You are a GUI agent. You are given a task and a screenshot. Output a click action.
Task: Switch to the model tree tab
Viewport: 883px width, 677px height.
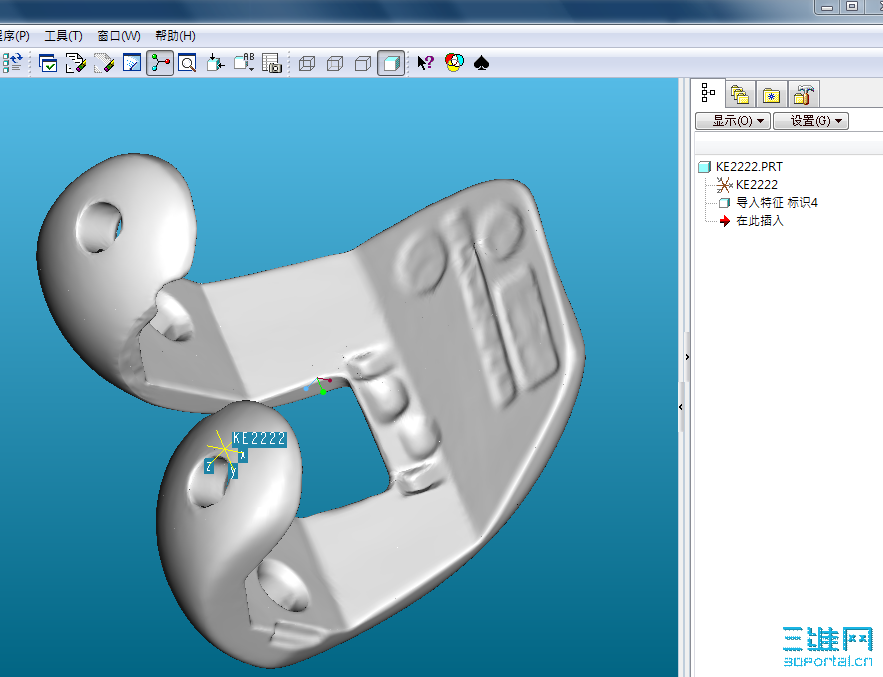click(708, 93)
